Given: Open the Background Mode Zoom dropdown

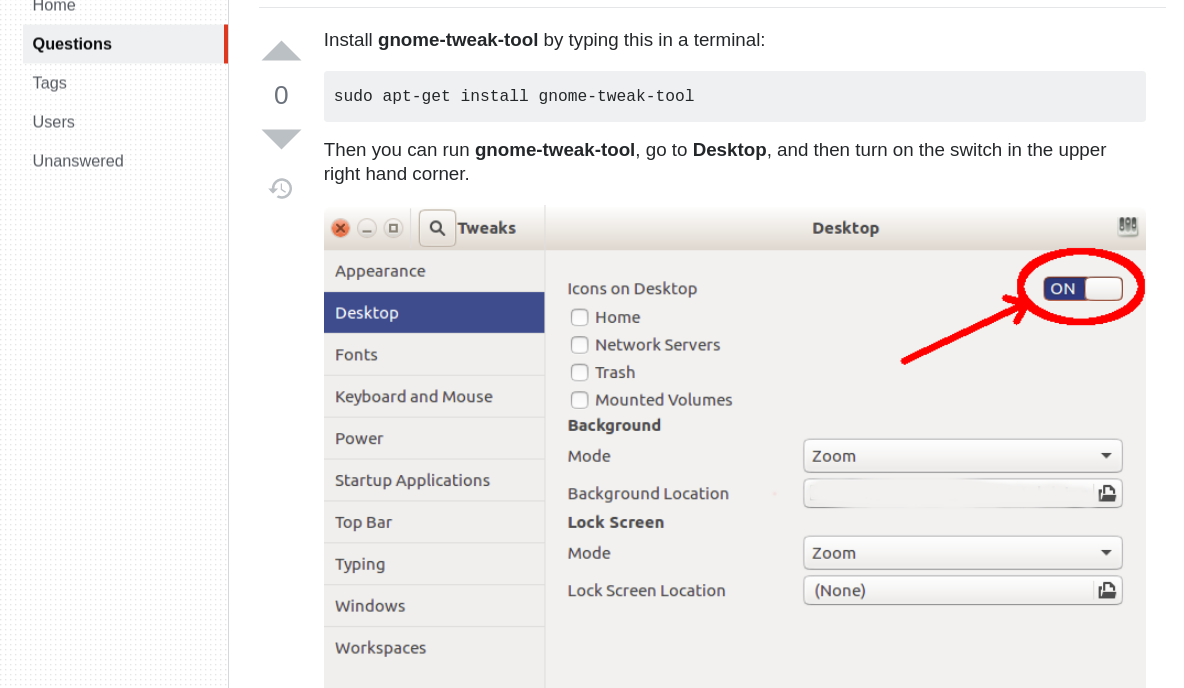Looking at the screenshot, I should point(963,456).
